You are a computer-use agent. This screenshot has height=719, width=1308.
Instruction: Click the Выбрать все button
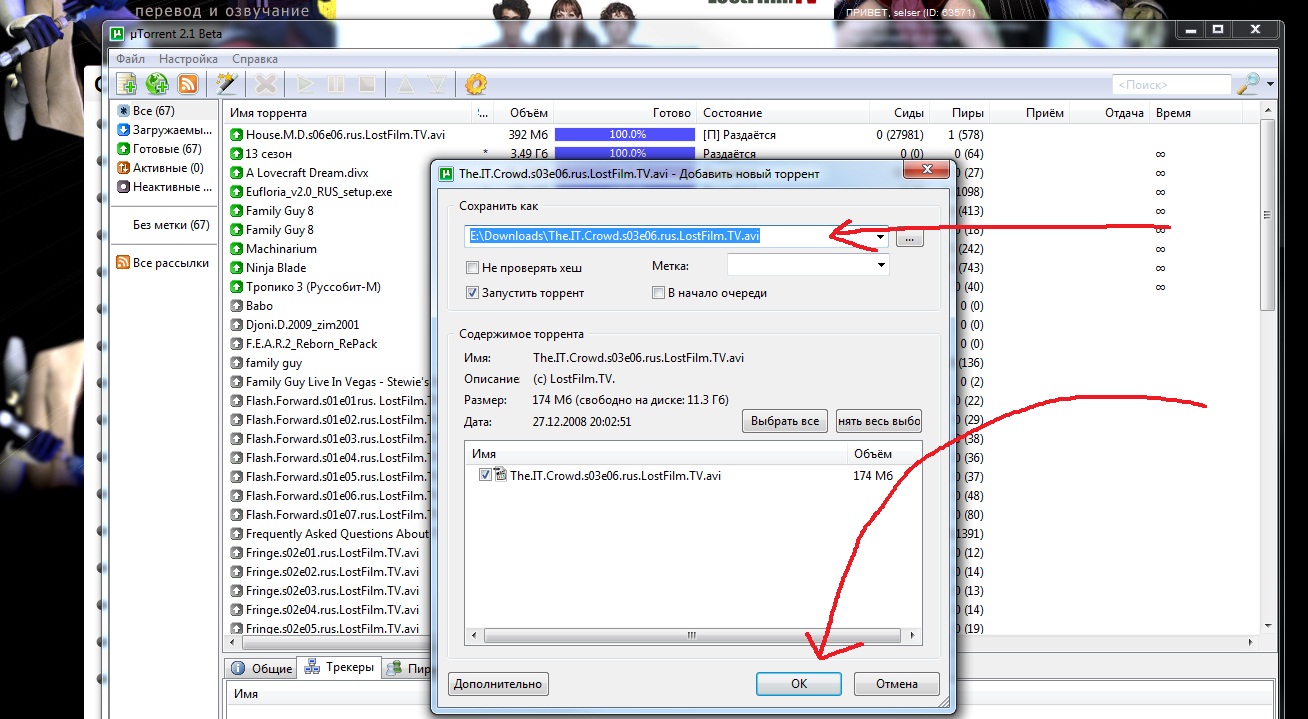(785, 421)
